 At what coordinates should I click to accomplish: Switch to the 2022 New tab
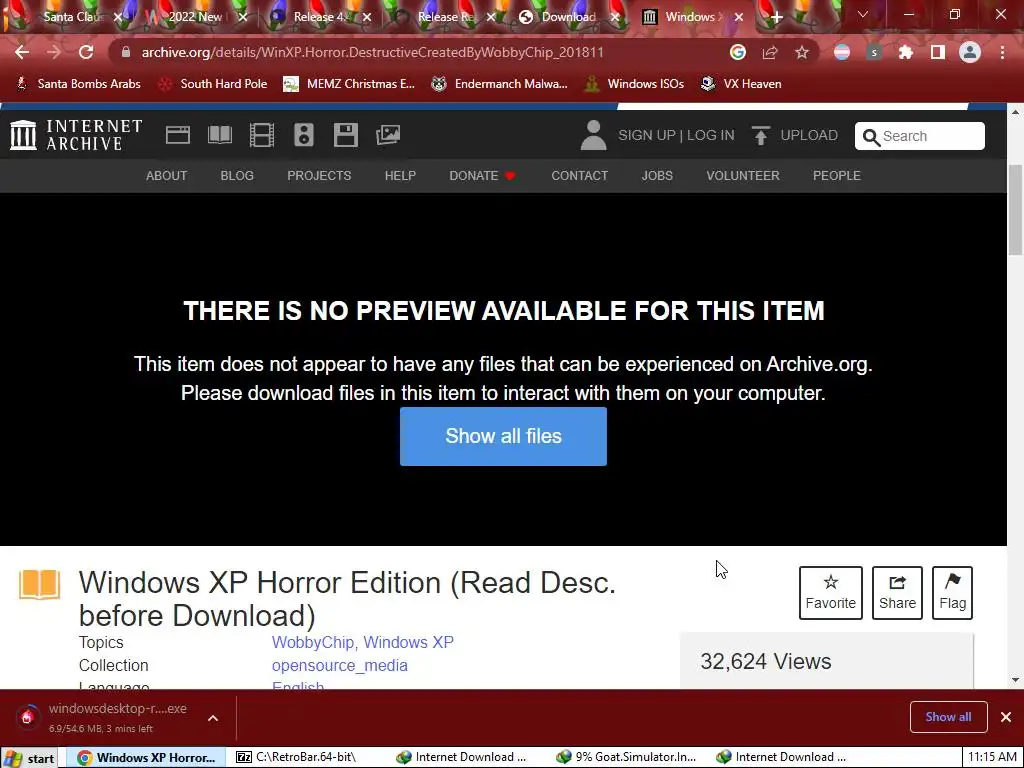tap(195, 17)
